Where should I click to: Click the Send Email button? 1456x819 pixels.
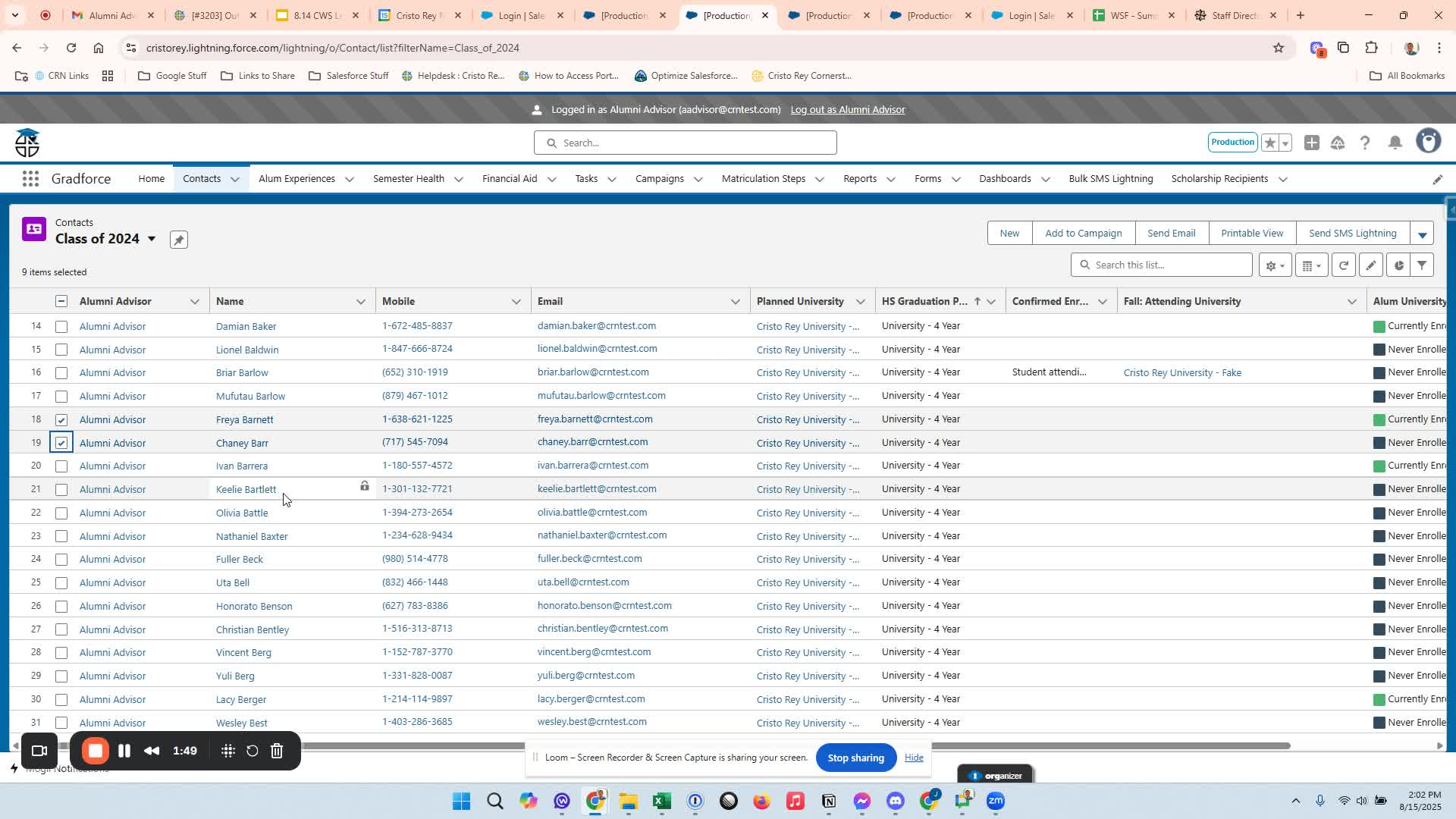pos(1171,234)
